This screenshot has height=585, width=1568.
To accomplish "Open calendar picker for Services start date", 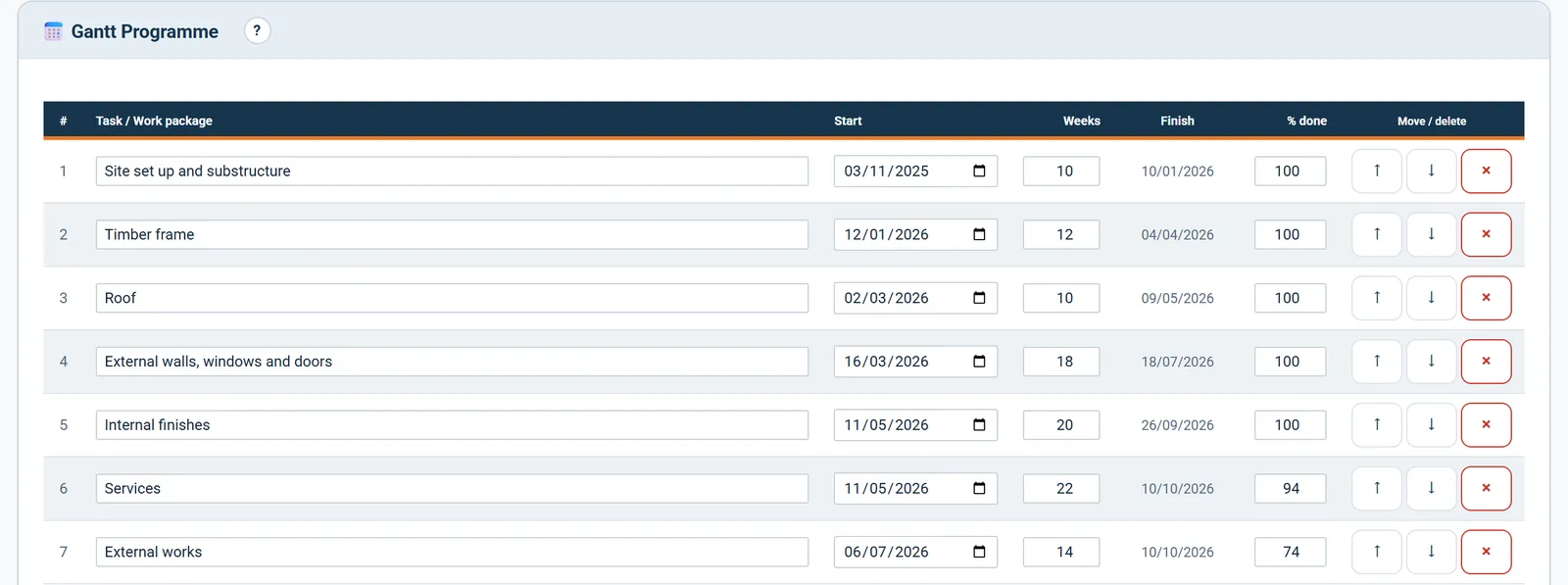I will coord(979,488).
